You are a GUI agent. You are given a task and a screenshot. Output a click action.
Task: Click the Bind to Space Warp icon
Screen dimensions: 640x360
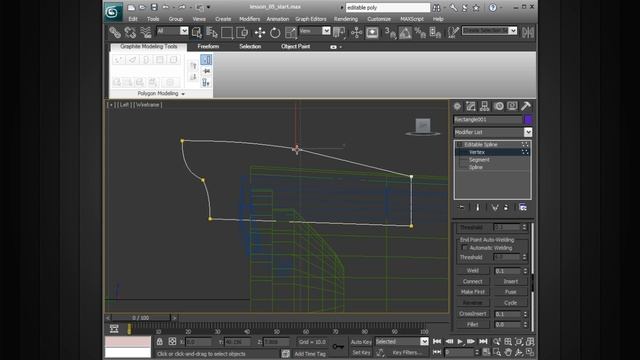pos(146,32)
